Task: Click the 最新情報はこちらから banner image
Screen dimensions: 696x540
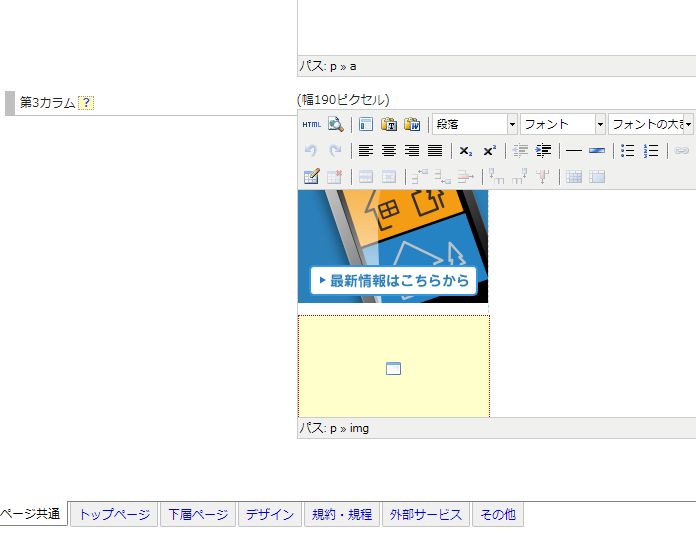Action: click(393, 246)
